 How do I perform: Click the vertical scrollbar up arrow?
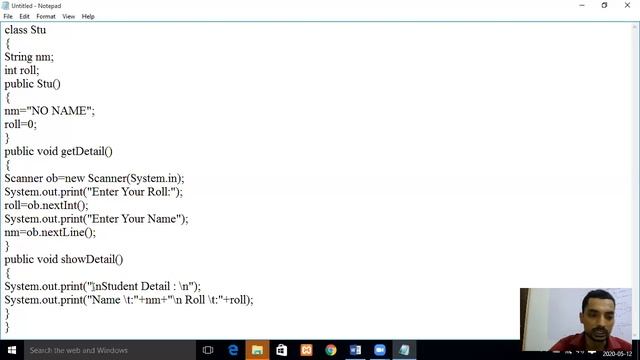(x=635, y=27)
